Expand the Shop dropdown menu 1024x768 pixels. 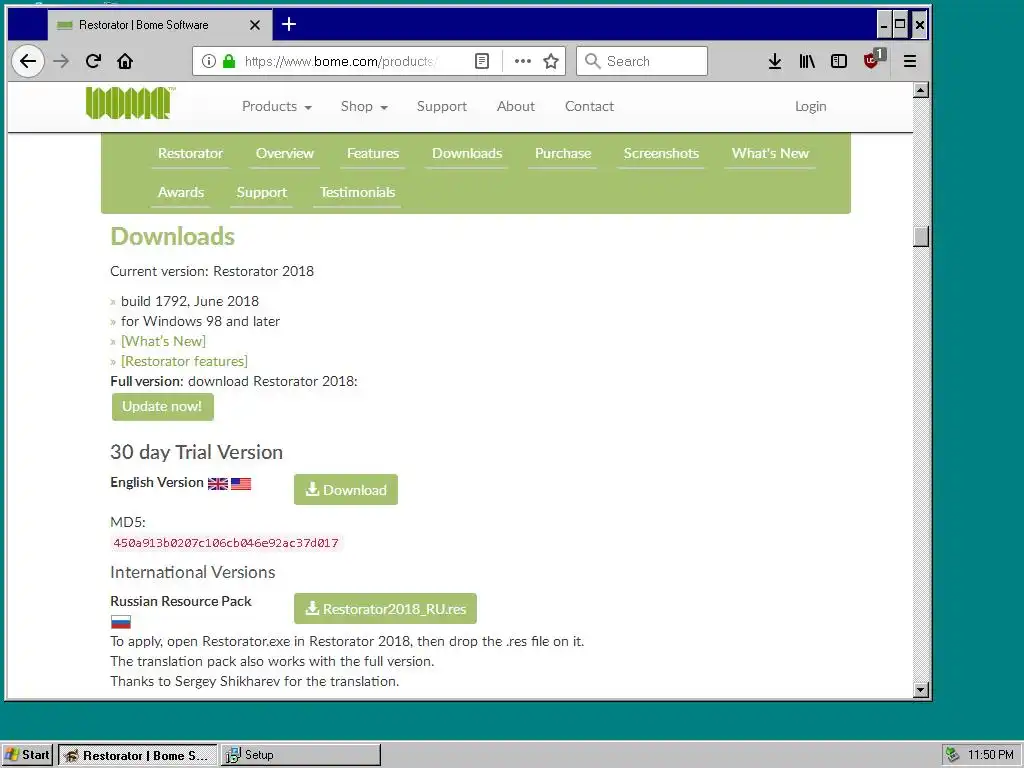(x=364, y=106)
